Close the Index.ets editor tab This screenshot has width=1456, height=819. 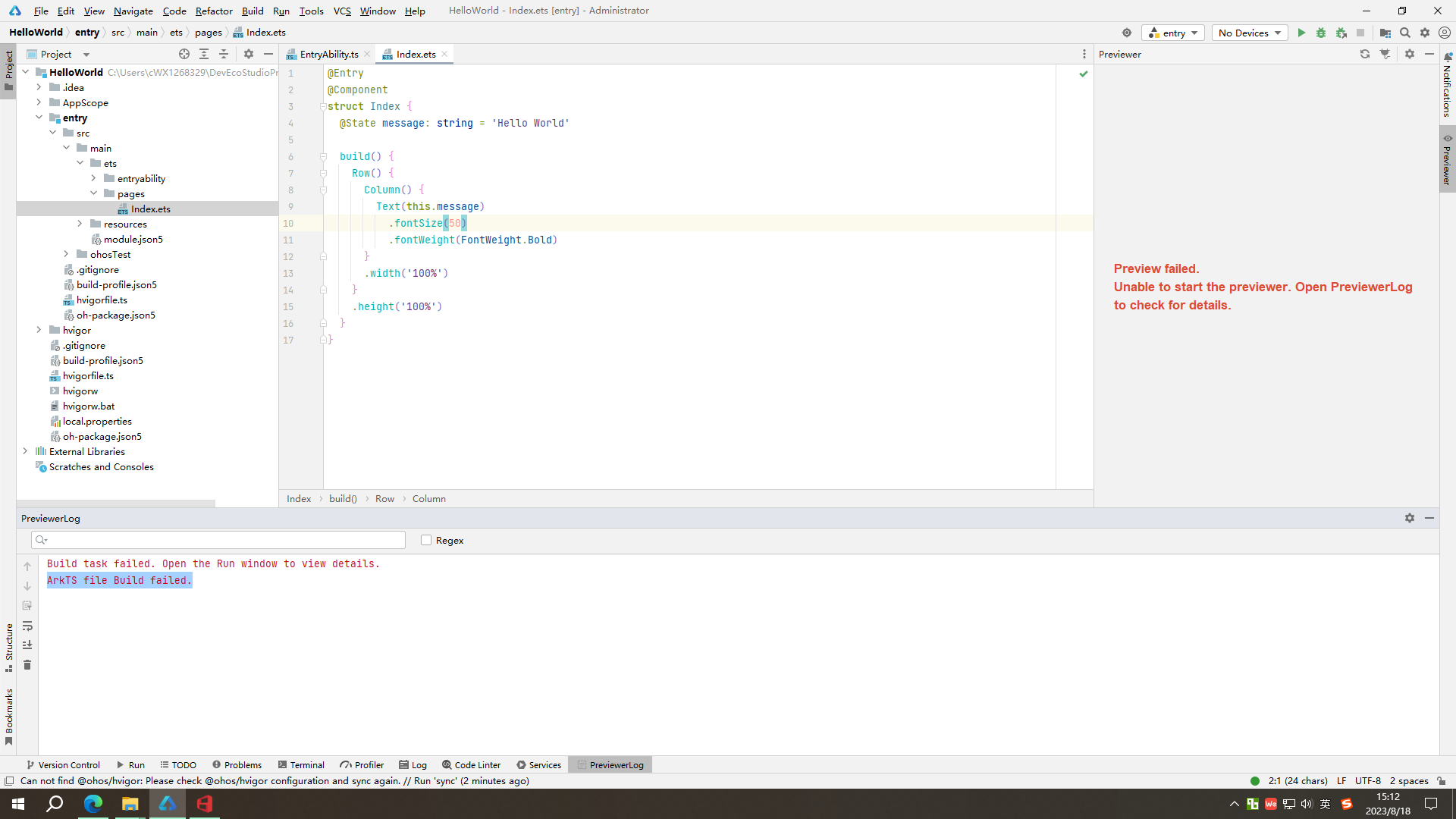444,54
